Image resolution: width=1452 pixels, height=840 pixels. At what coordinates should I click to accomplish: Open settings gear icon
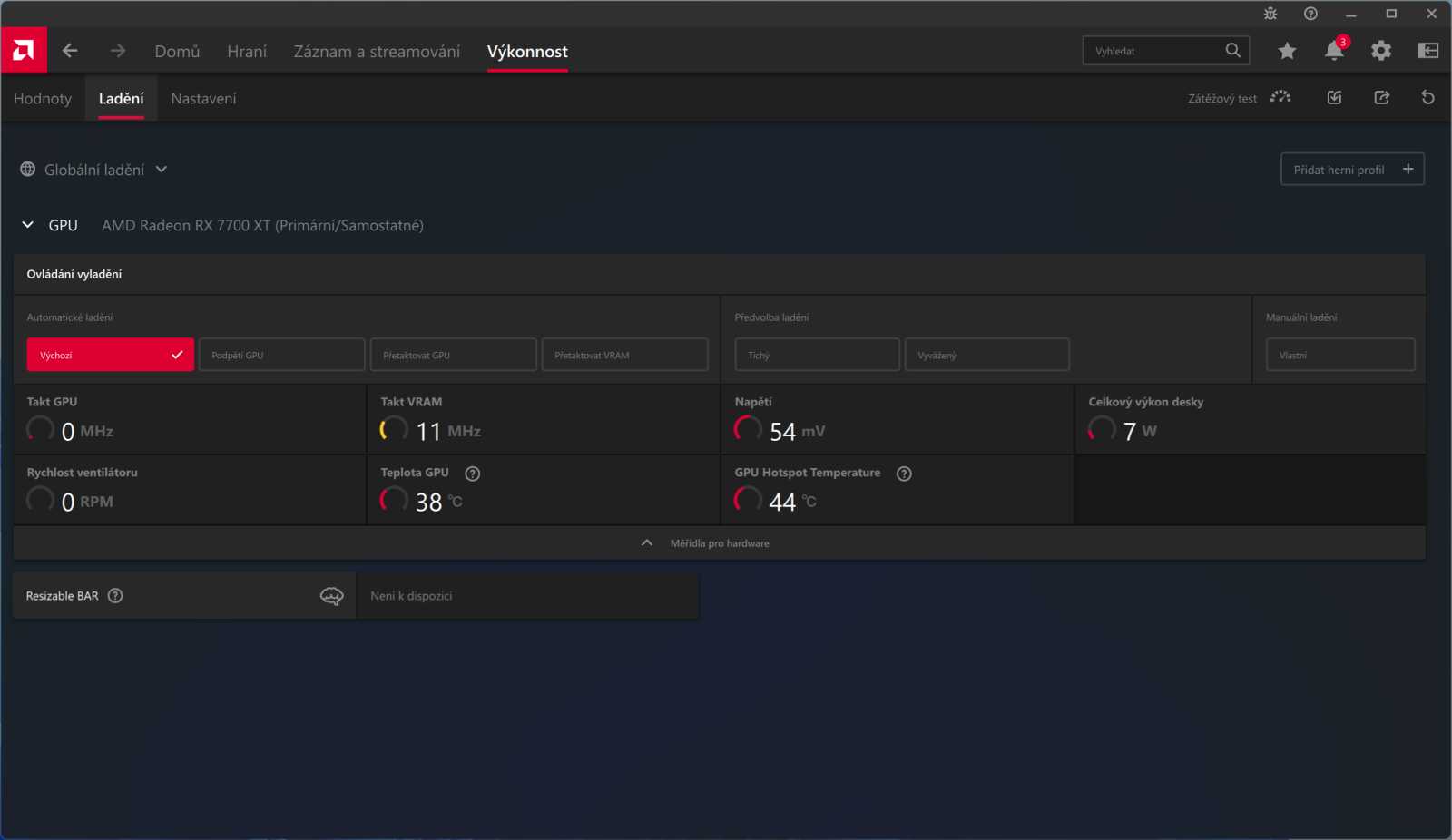pos(1381,51)
